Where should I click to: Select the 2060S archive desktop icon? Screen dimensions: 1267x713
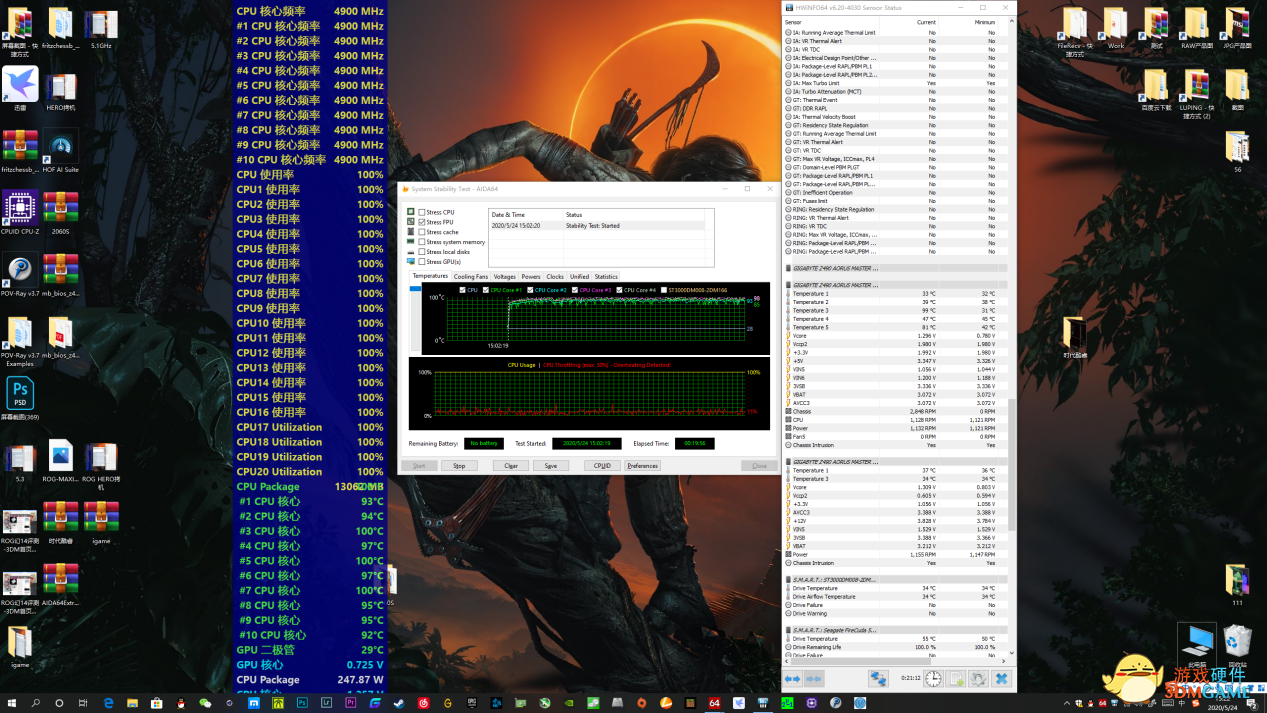(x=60, y=214)
